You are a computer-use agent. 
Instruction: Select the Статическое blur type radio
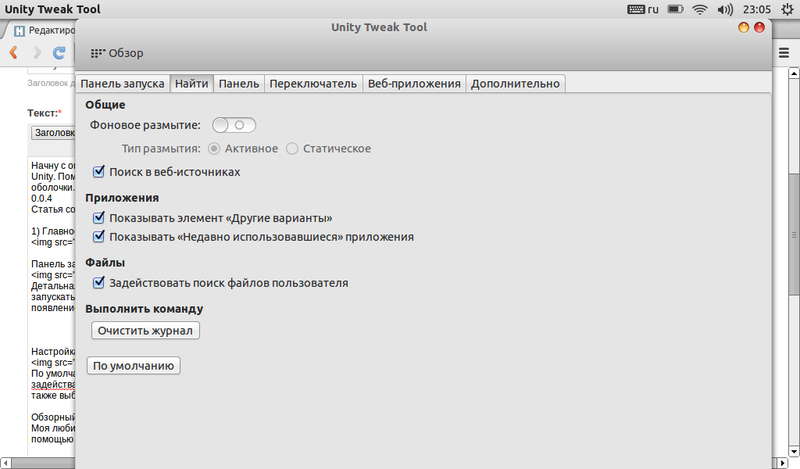pyautogui.click(x=292, y=148)
